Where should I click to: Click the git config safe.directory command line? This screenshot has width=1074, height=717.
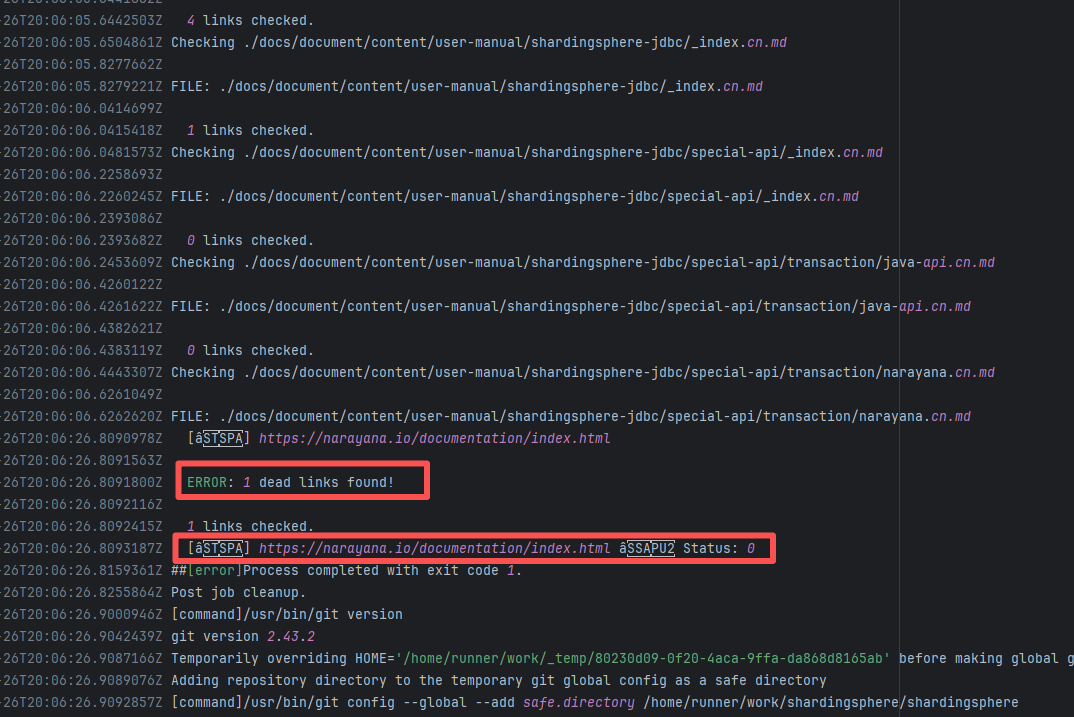[x=594, y=702]
